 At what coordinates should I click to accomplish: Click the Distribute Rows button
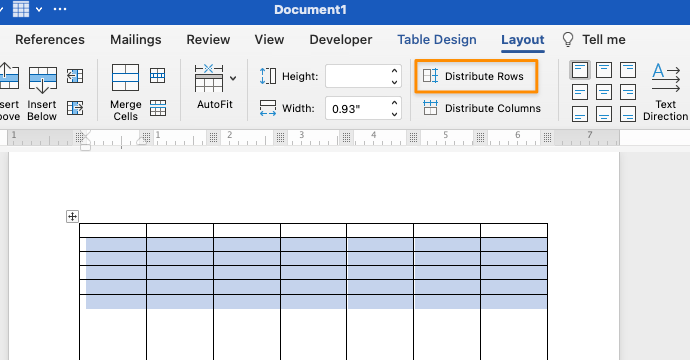point(476,76)
